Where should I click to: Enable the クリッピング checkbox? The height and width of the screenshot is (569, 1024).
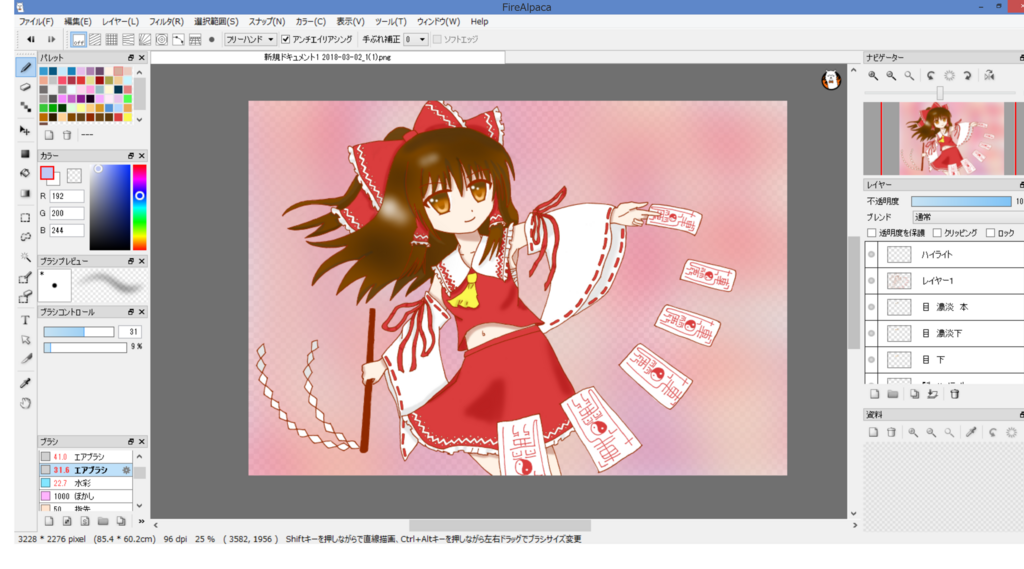[x=937, y=233]
